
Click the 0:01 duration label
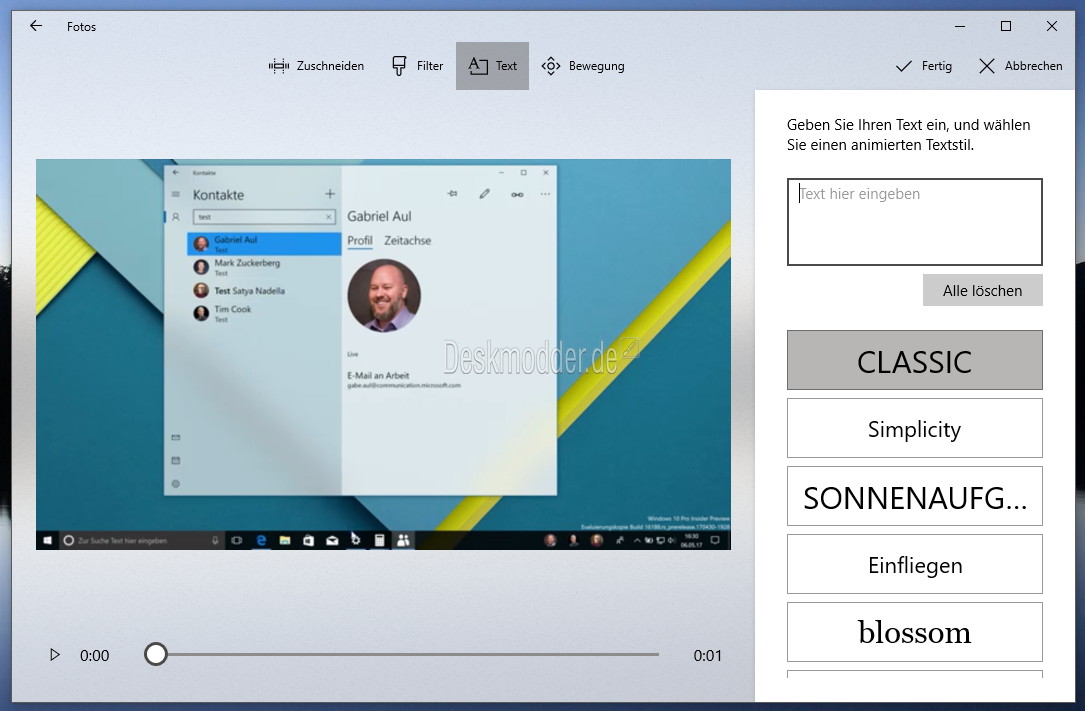[x=707, y=655]
